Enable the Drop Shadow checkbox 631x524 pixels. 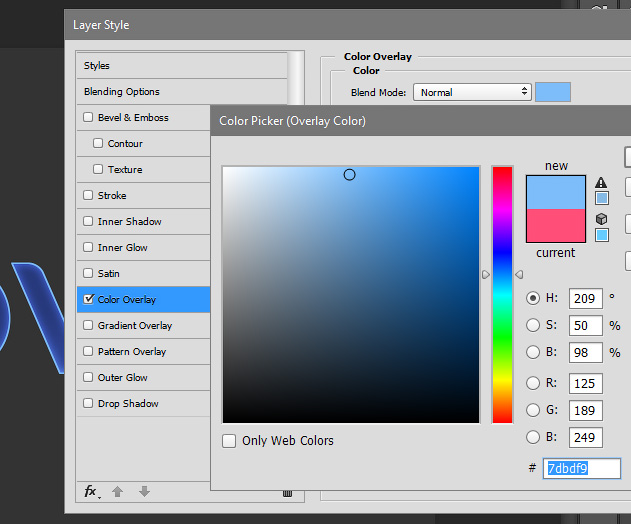(x=88, y=403)
